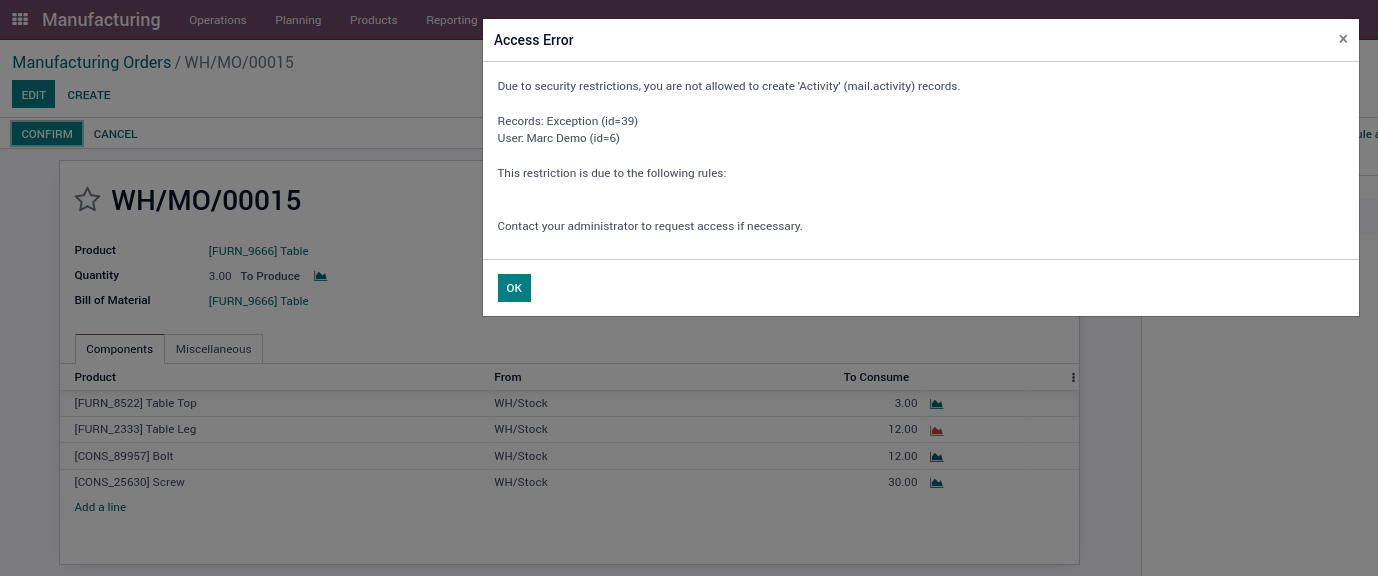This screenshot has height=576, width=1378.
Task: Open the apps grid menu icon
Action: point(20,19)
